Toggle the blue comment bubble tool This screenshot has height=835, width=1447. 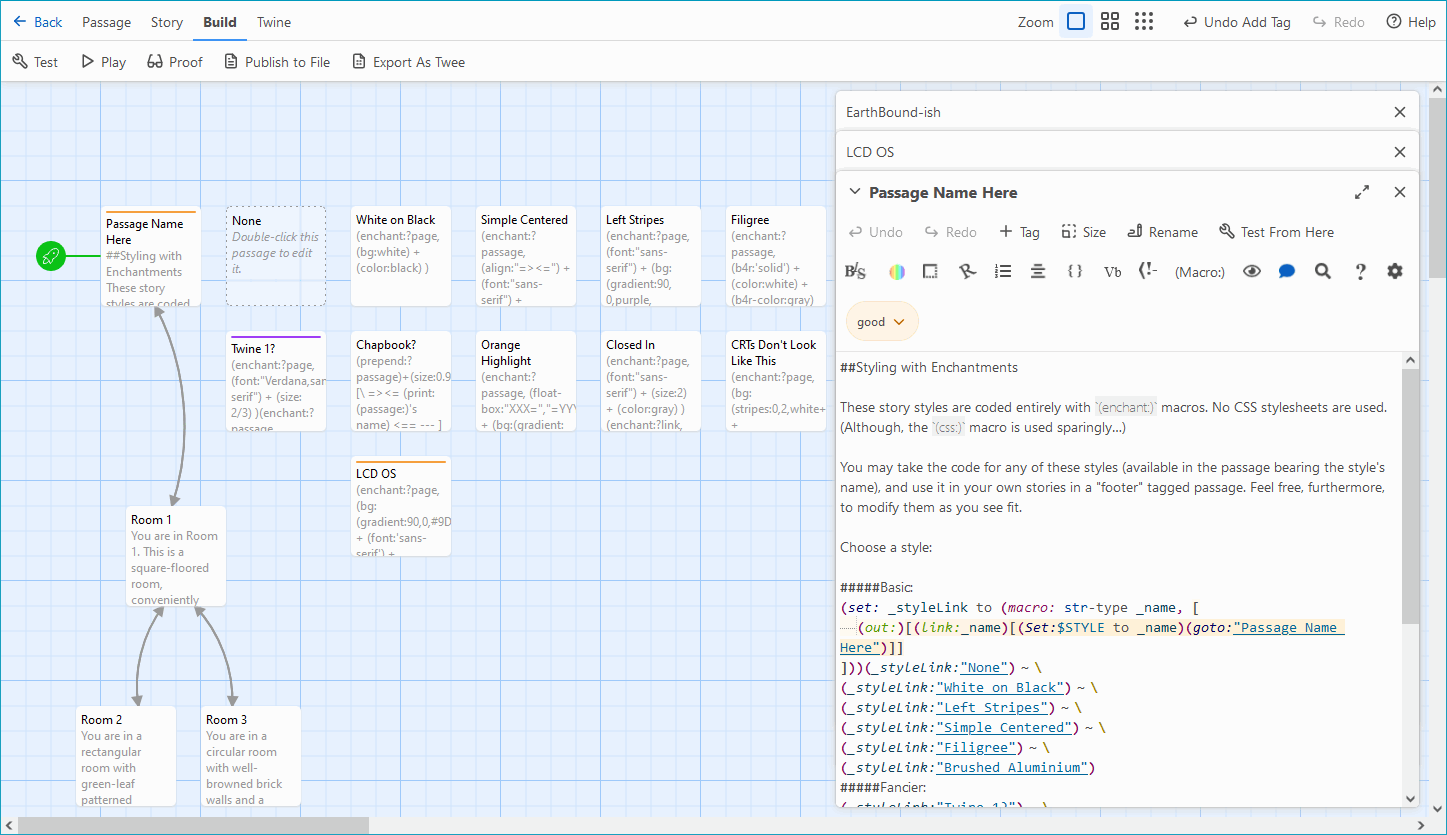tap(1287, 270)
